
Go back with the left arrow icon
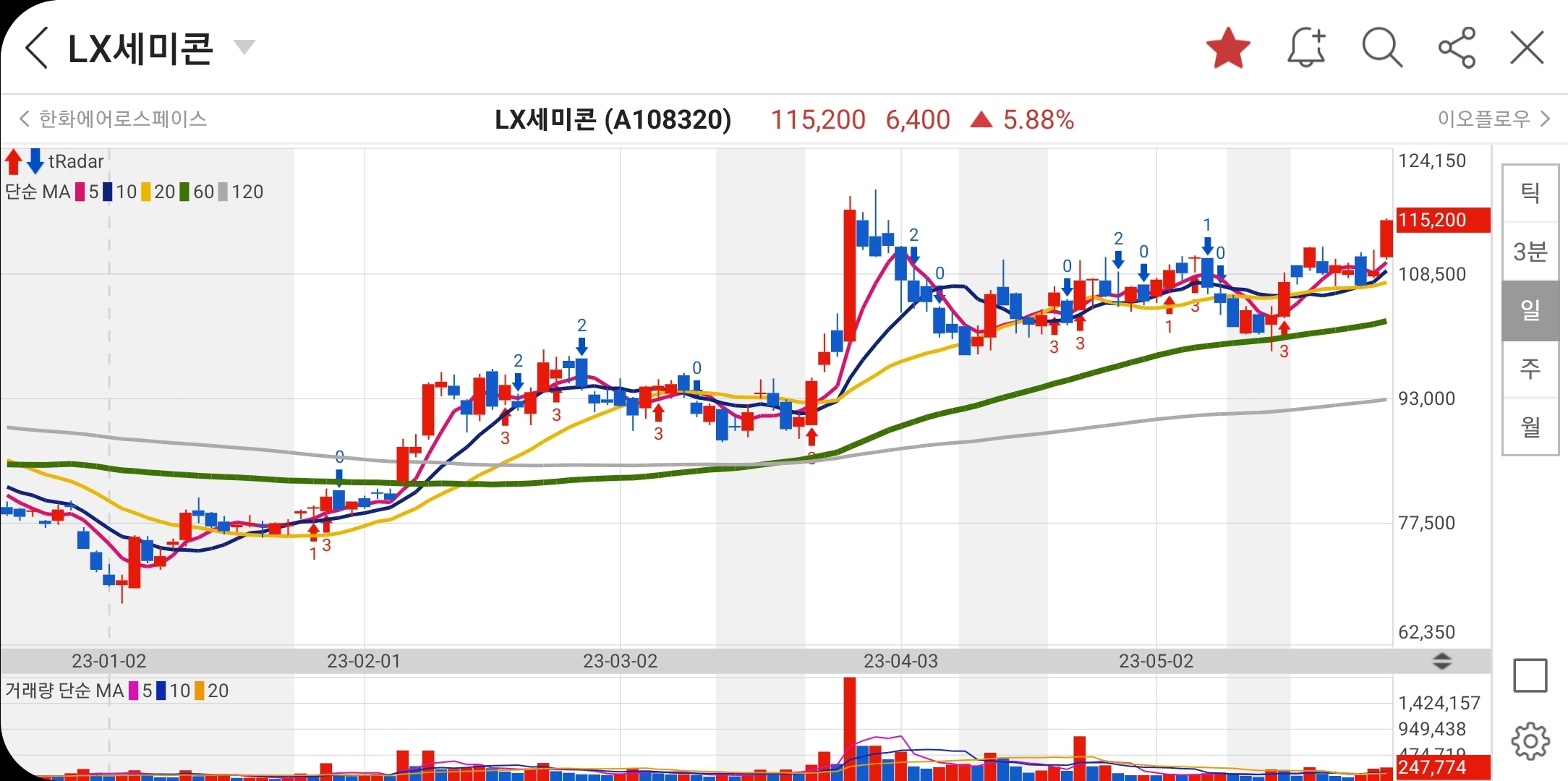(36, 48)
